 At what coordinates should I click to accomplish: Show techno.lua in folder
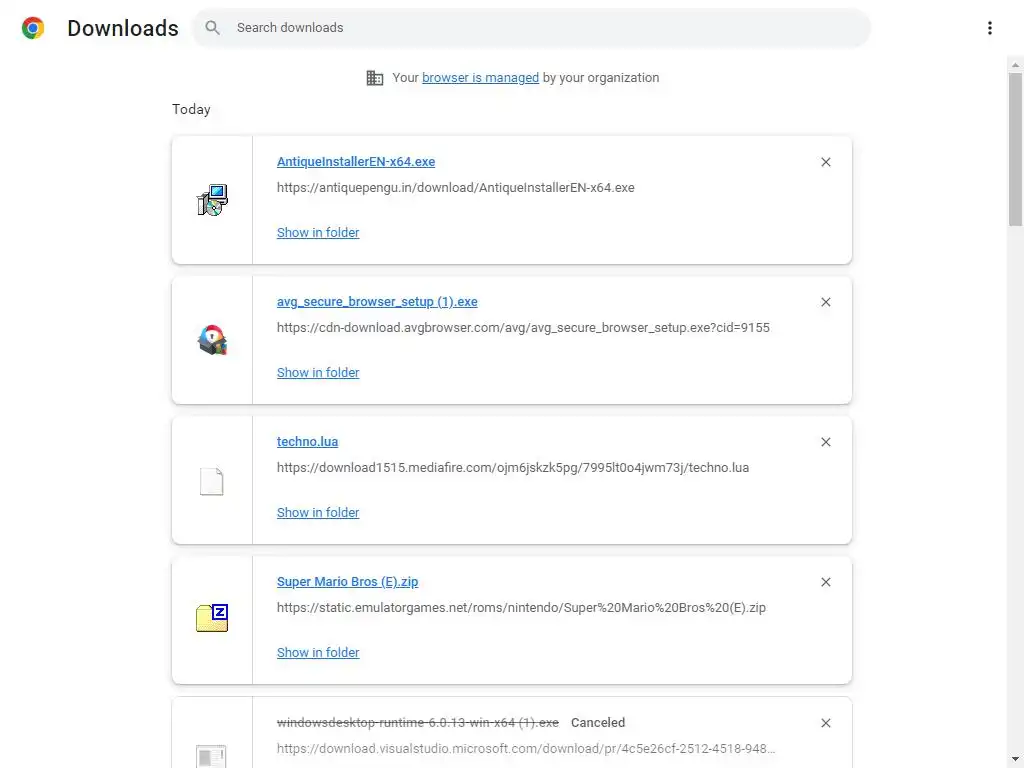318,513
